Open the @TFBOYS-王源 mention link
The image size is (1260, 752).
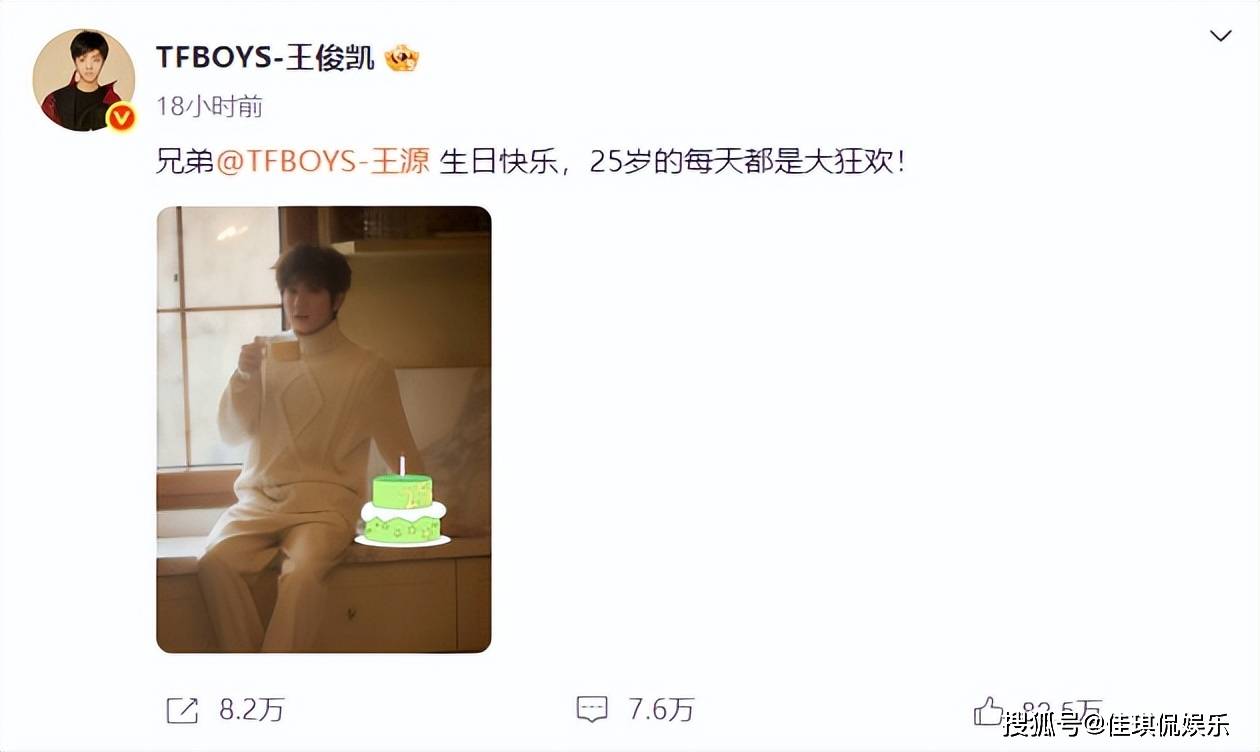(323, 162)
